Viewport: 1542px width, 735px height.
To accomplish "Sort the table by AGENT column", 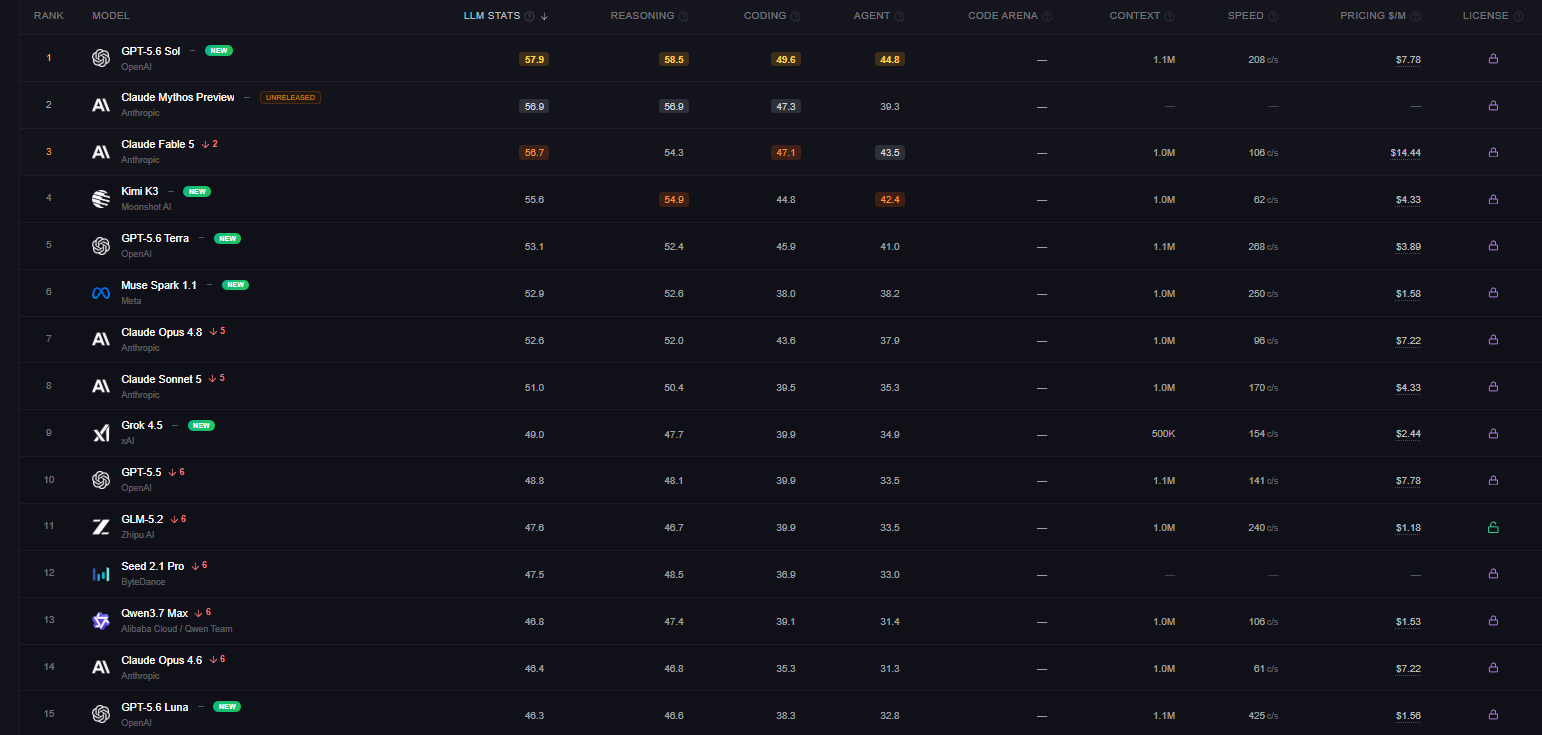I will (872, 16).
